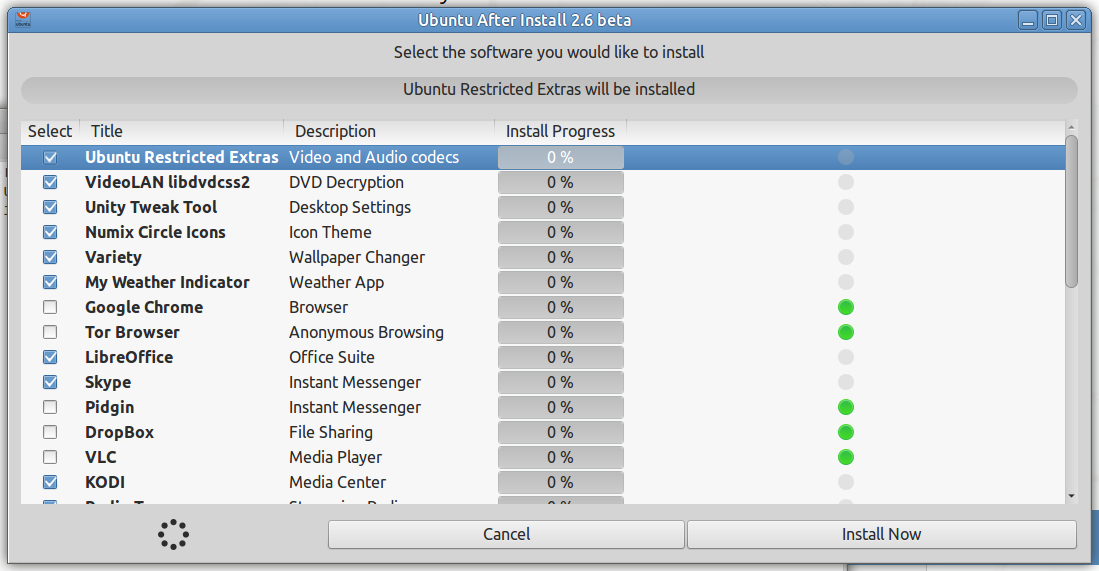Click the Install Now button

(x=882, y=535)
